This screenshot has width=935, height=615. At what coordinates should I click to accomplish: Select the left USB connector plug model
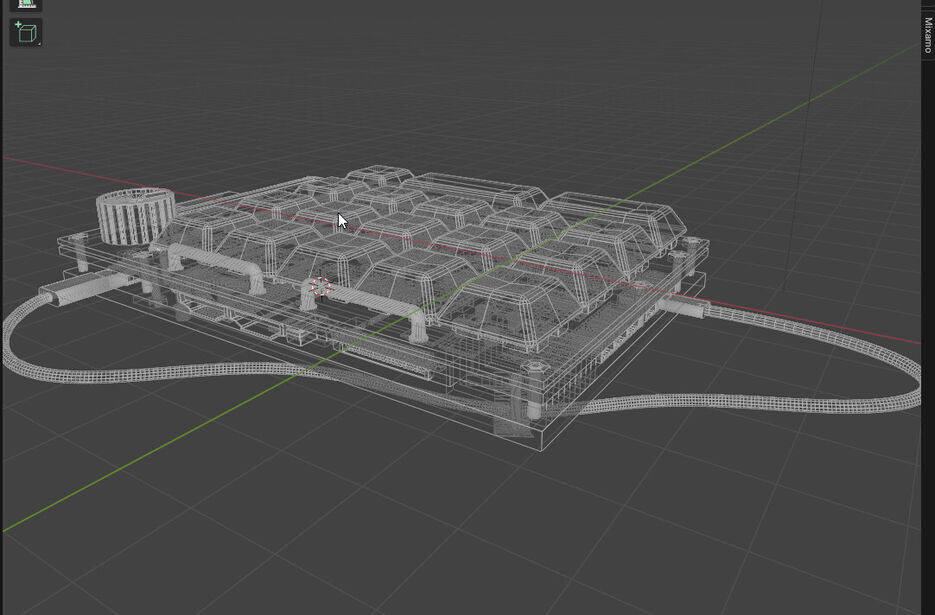tap(85, 285)
